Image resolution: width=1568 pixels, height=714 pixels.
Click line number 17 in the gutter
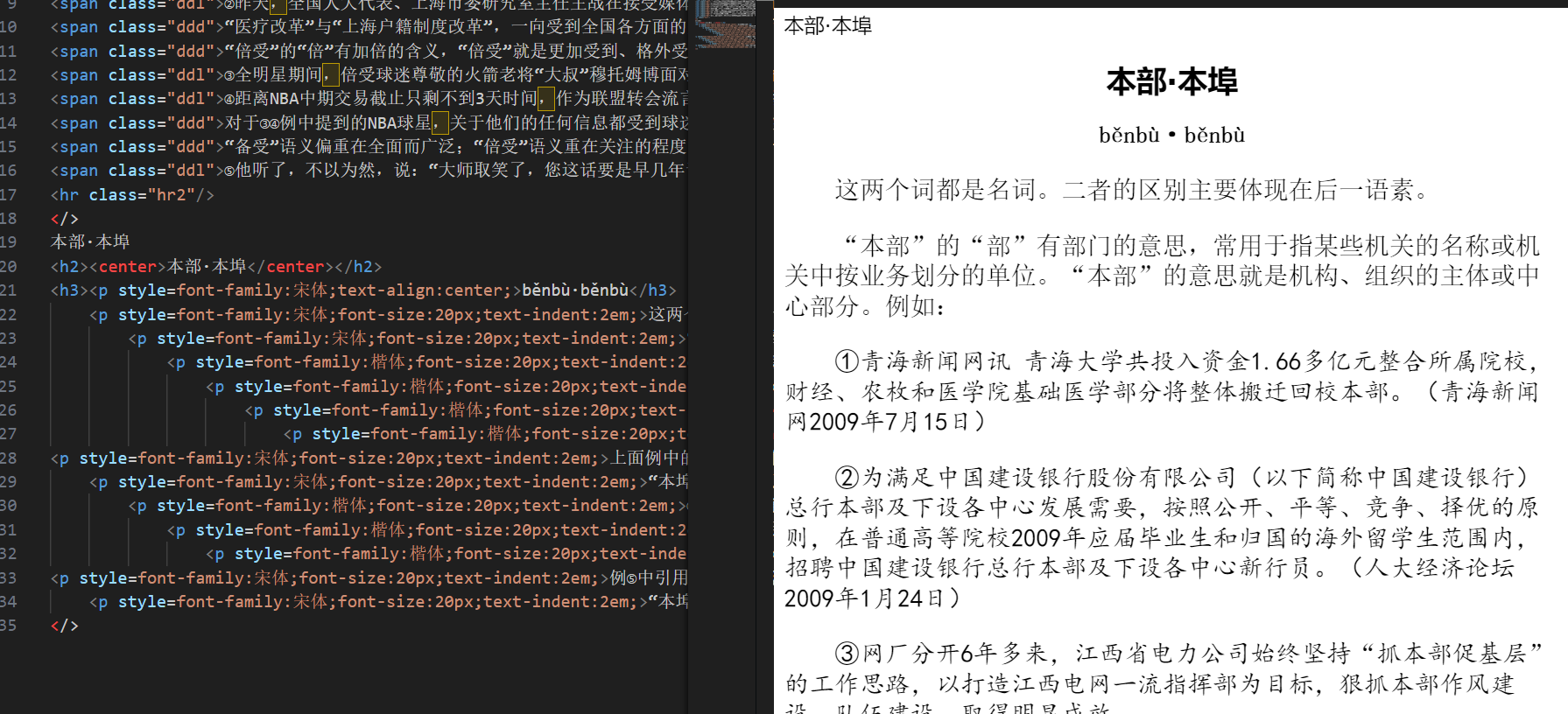pyautogui.click(x=9, y=194)
